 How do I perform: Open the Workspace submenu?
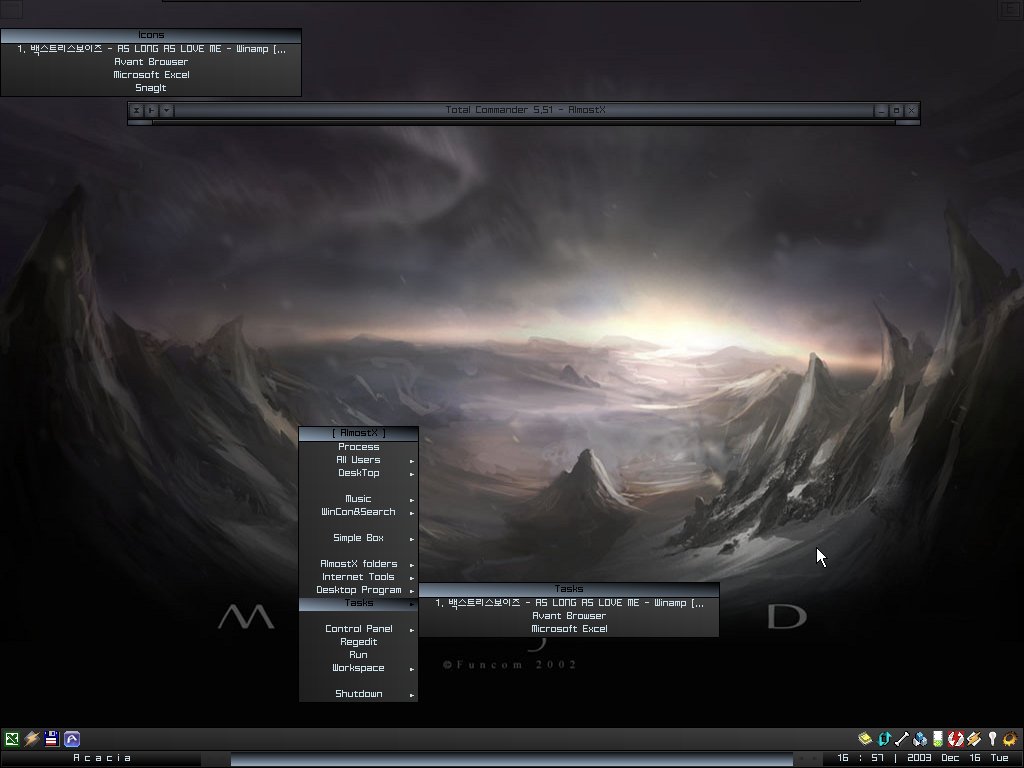tap(359, 668)
